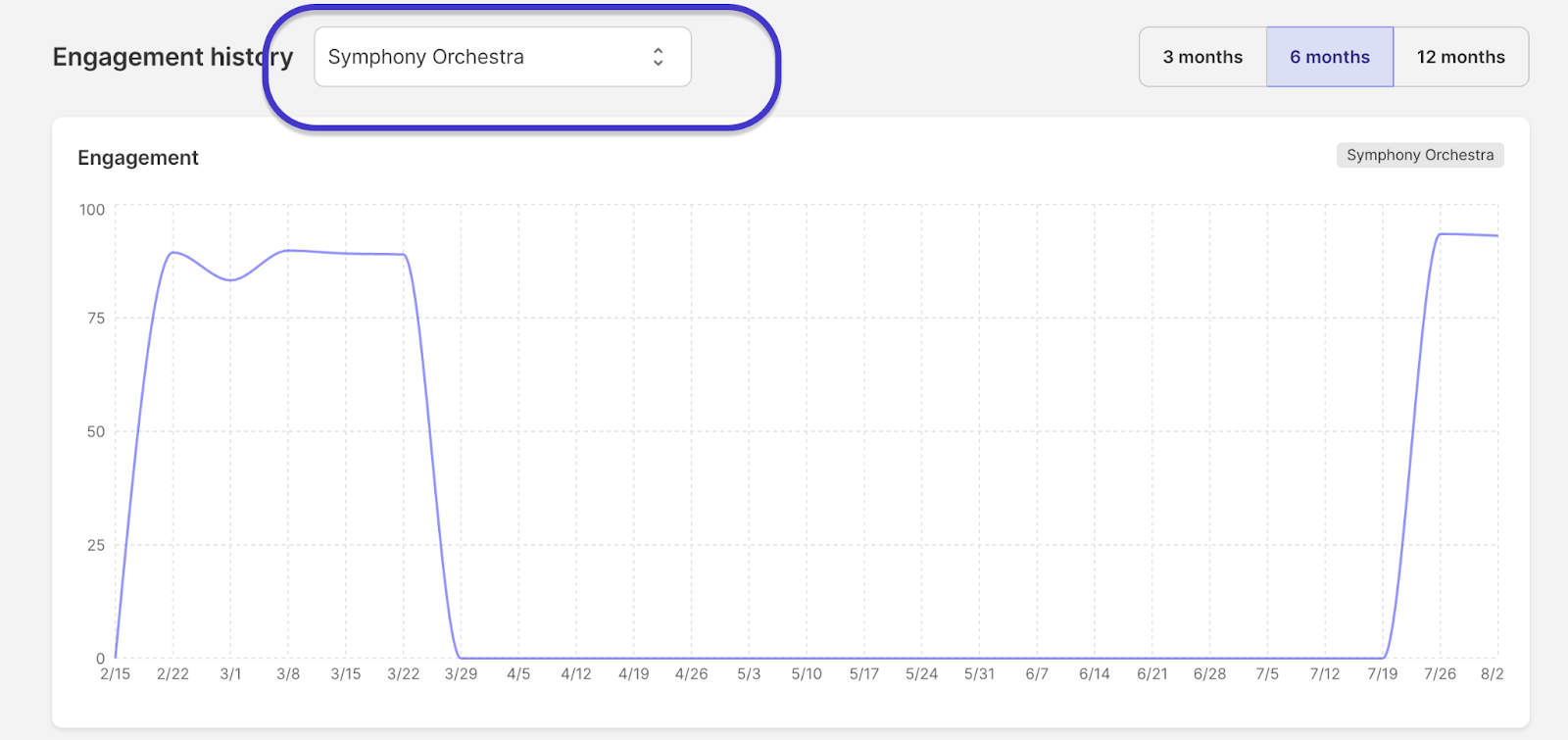Click the line peak at 2/22
Image resolution: width=1568 pixels, height=740 pixels.
(x=173, y=253)
